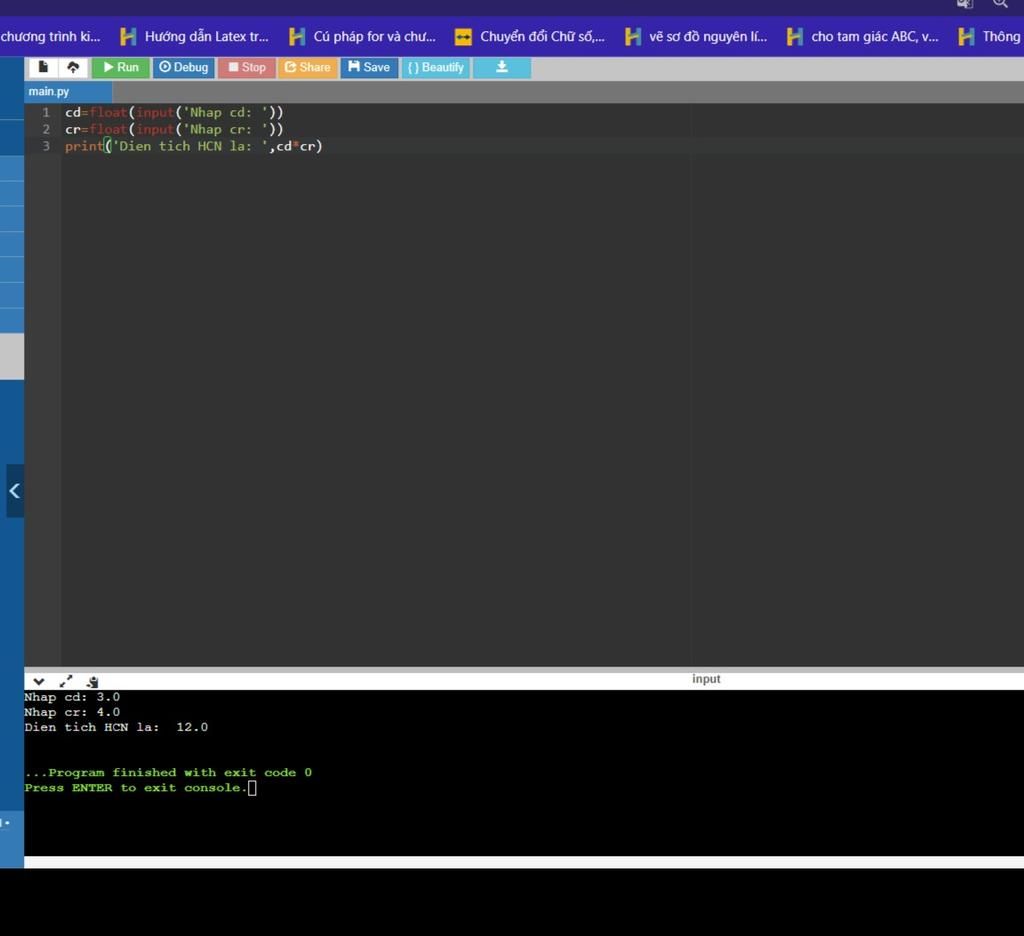Click the 'Nhap cr: 4.0' console line
Viewport: 1024px width, 936px height.
[x=72, y=712]
